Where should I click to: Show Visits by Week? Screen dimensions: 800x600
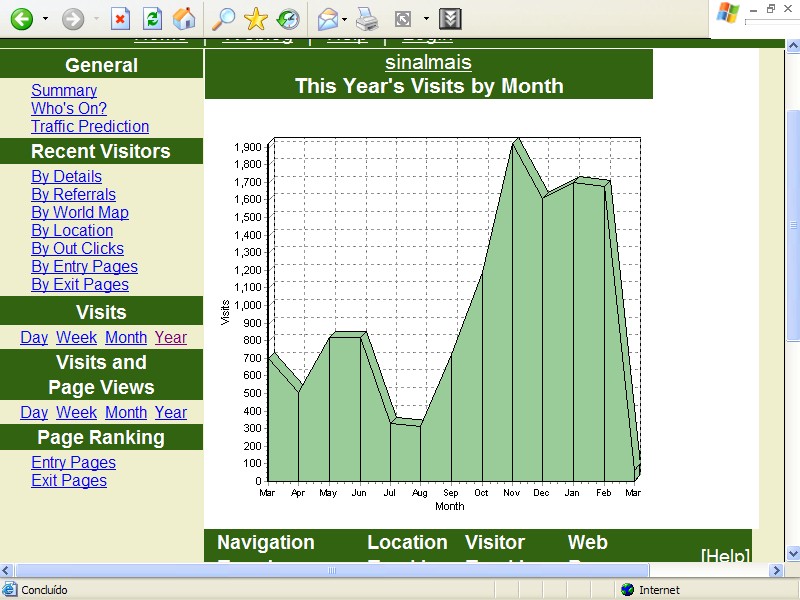click(77, 337)
